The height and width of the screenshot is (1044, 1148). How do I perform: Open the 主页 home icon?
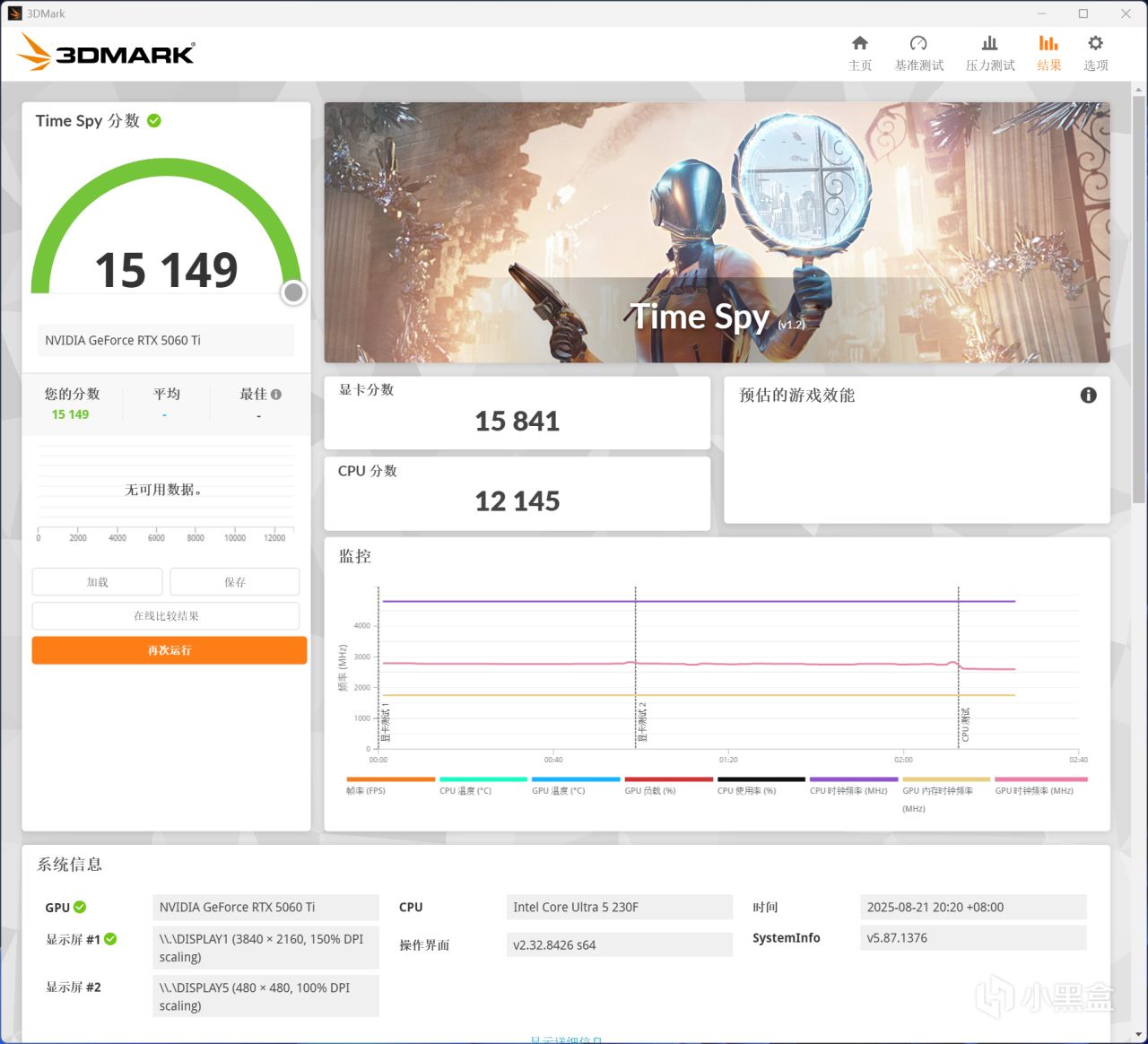coord(859,43)
